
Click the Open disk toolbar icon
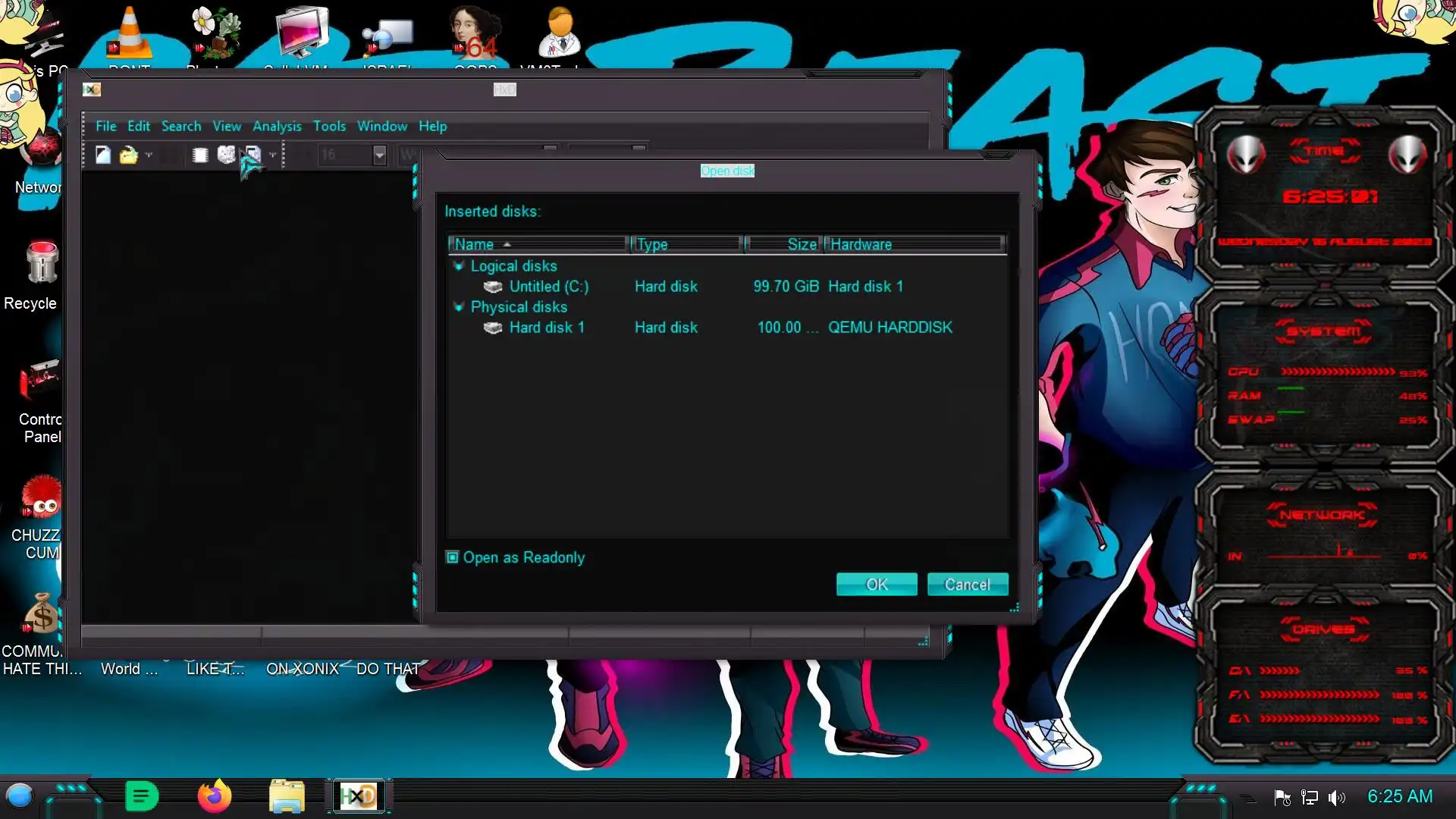[x=226, y=155]
